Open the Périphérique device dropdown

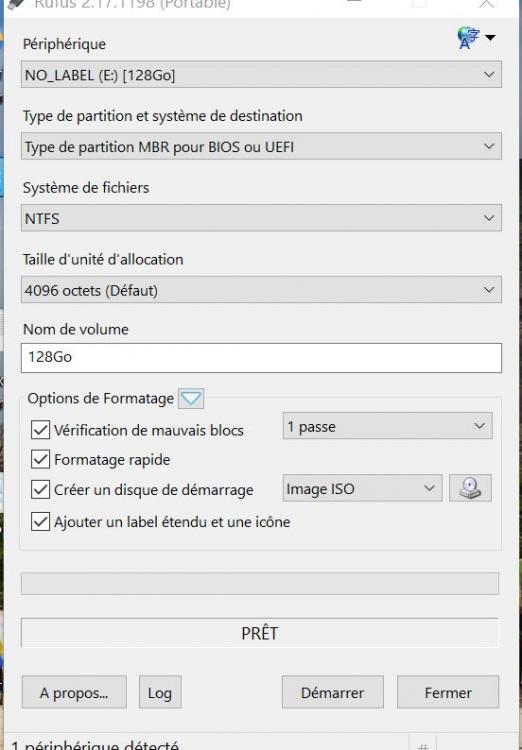(261, 75)
